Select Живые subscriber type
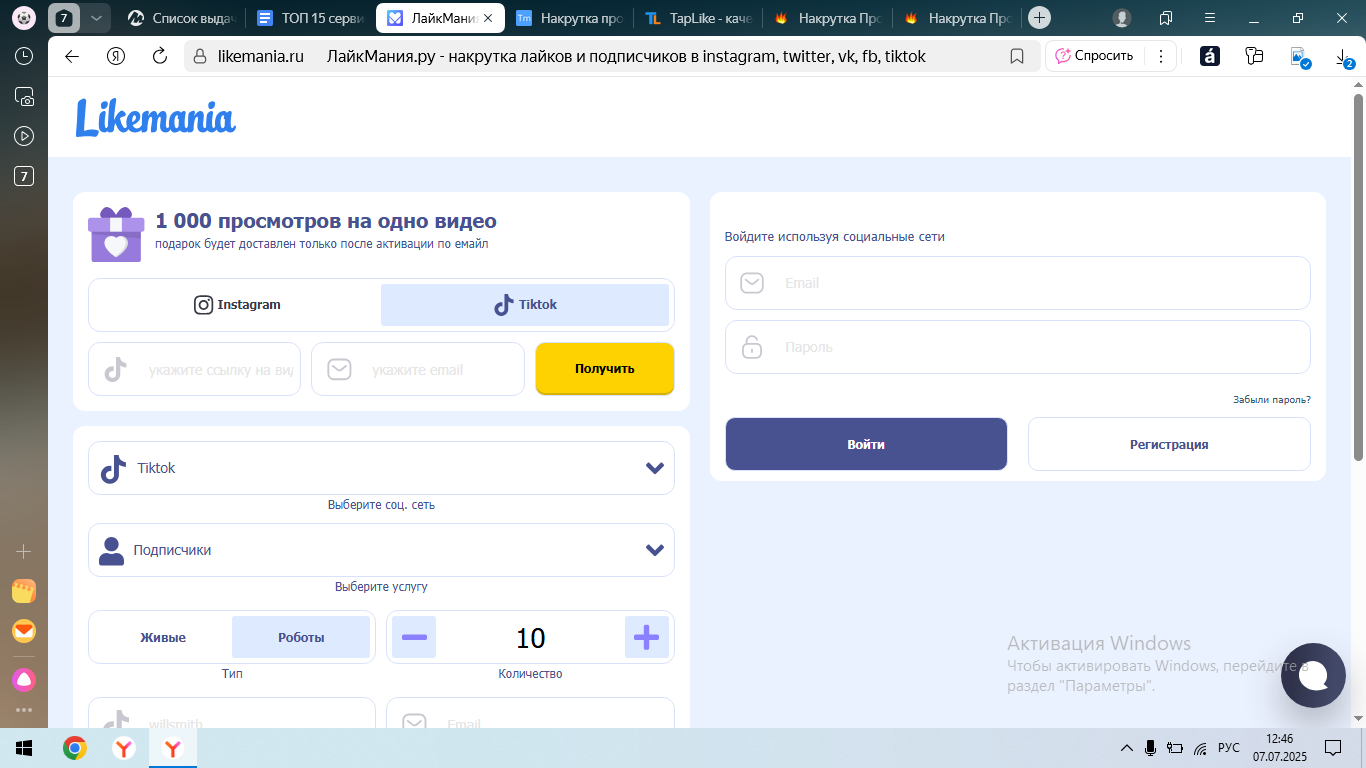 tap(163, 637)
